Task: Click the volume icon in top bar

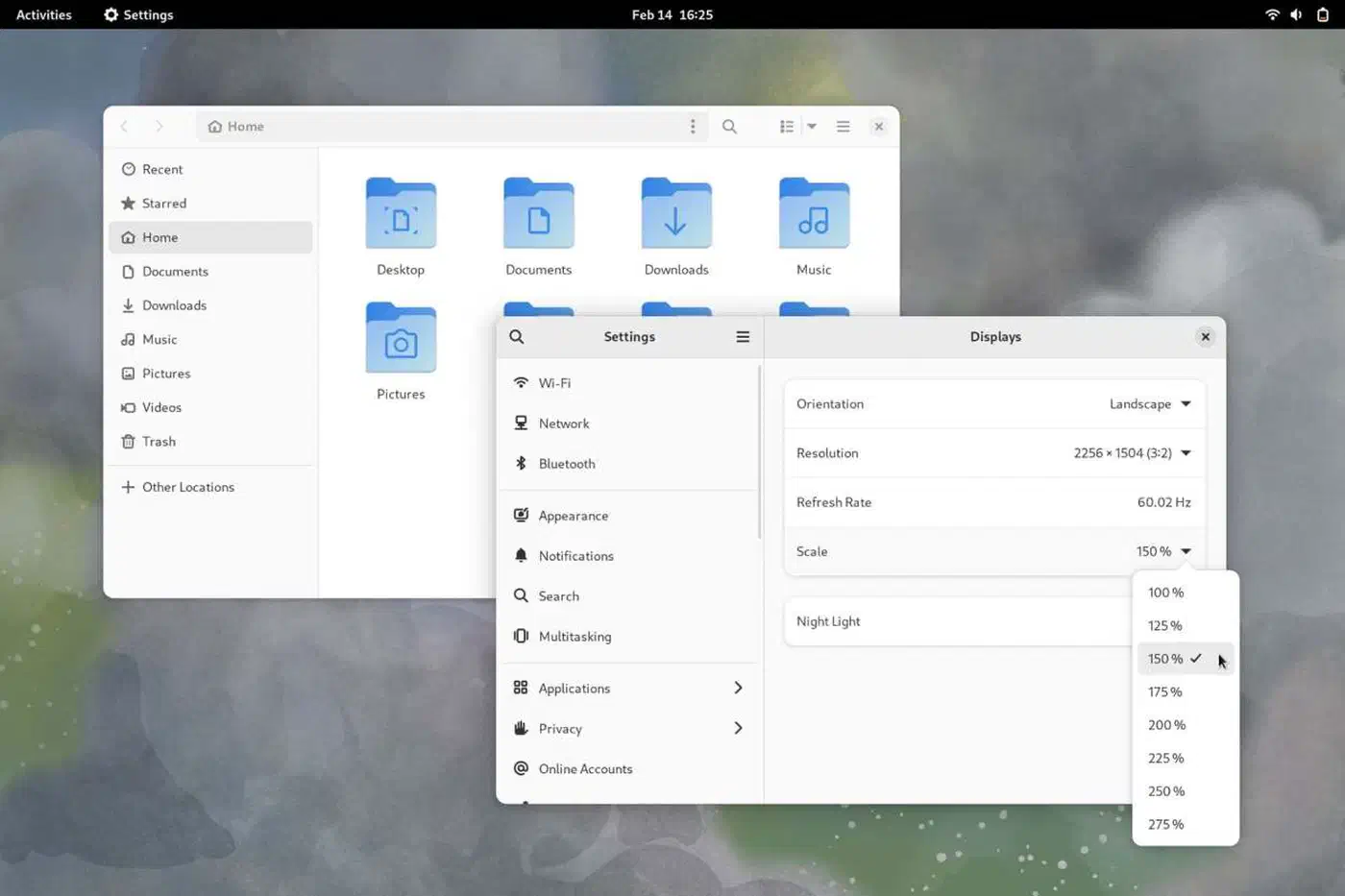Action: [1297, 14]
